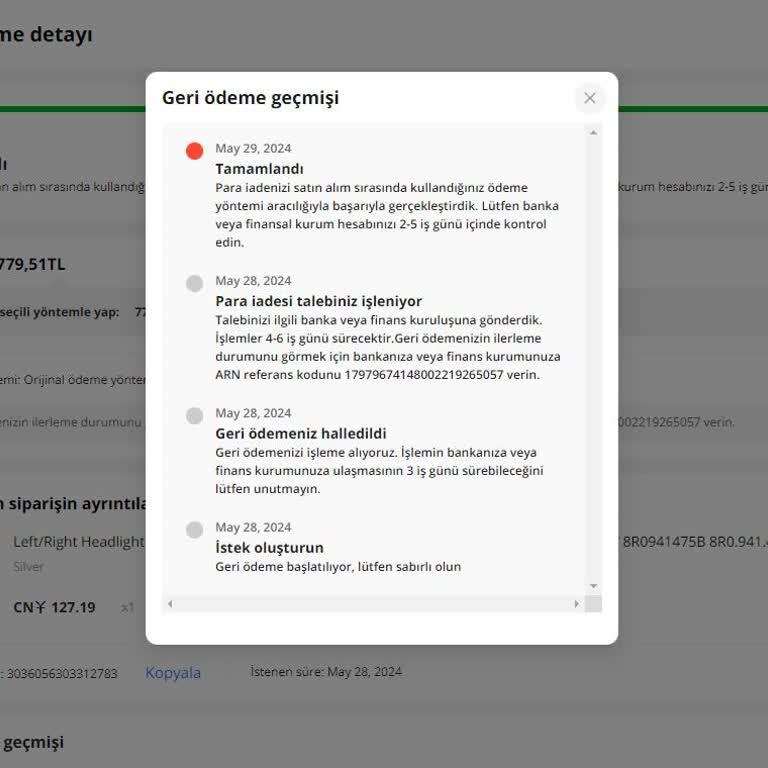Select the red Tamamlandı status dot
This screenshot has height=768, width=768.
194,151
